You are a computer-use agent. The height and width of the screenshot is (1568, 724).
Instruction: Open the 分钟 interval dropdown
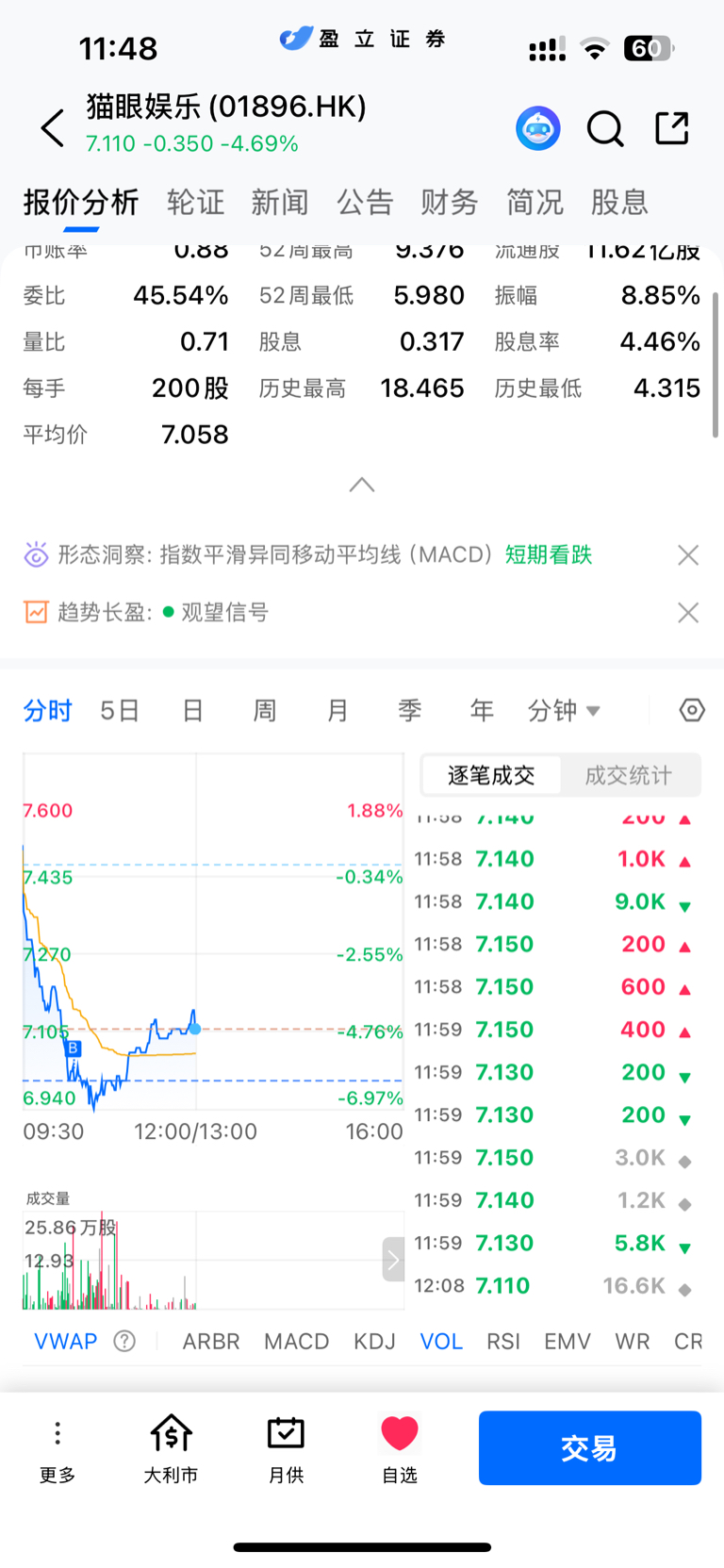point(564,710)
